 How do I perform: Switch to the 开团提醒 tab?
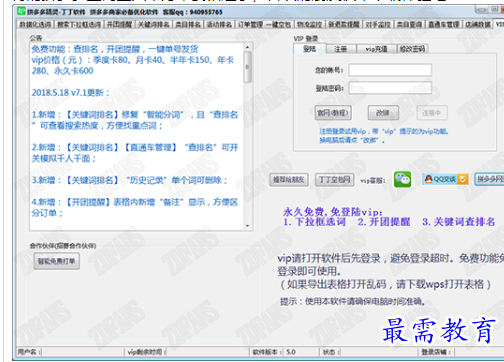click(x=119, y=24)
